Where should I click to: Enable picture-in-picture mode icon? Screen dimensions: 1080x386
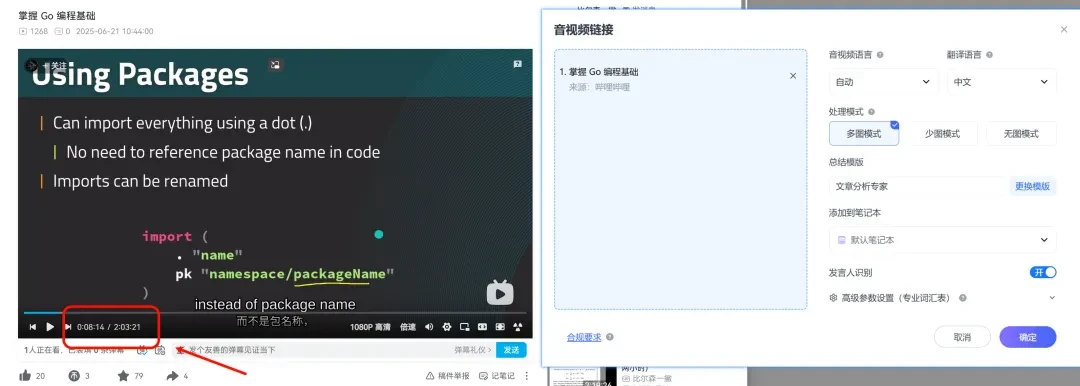point(465,327)
